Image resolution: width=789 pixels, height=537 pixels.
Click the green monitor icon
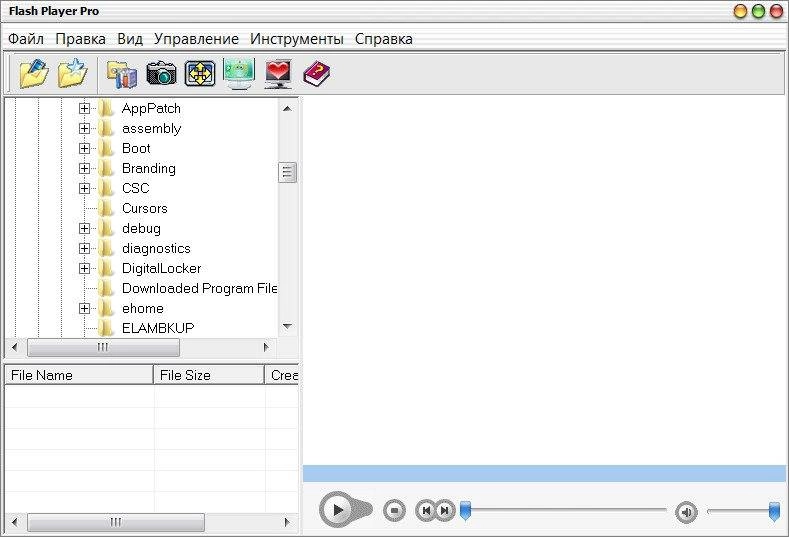(239, 73)
